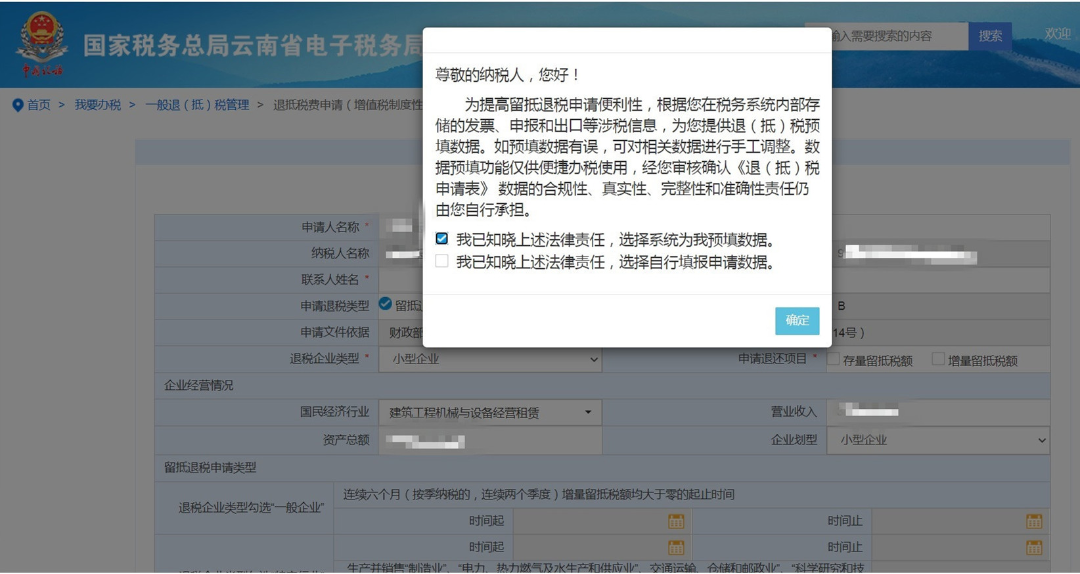The image size is (1080, 574).
Task: Click 尊敬的纳税人，您好！ greeting text
Action: (x=509, y=75)
